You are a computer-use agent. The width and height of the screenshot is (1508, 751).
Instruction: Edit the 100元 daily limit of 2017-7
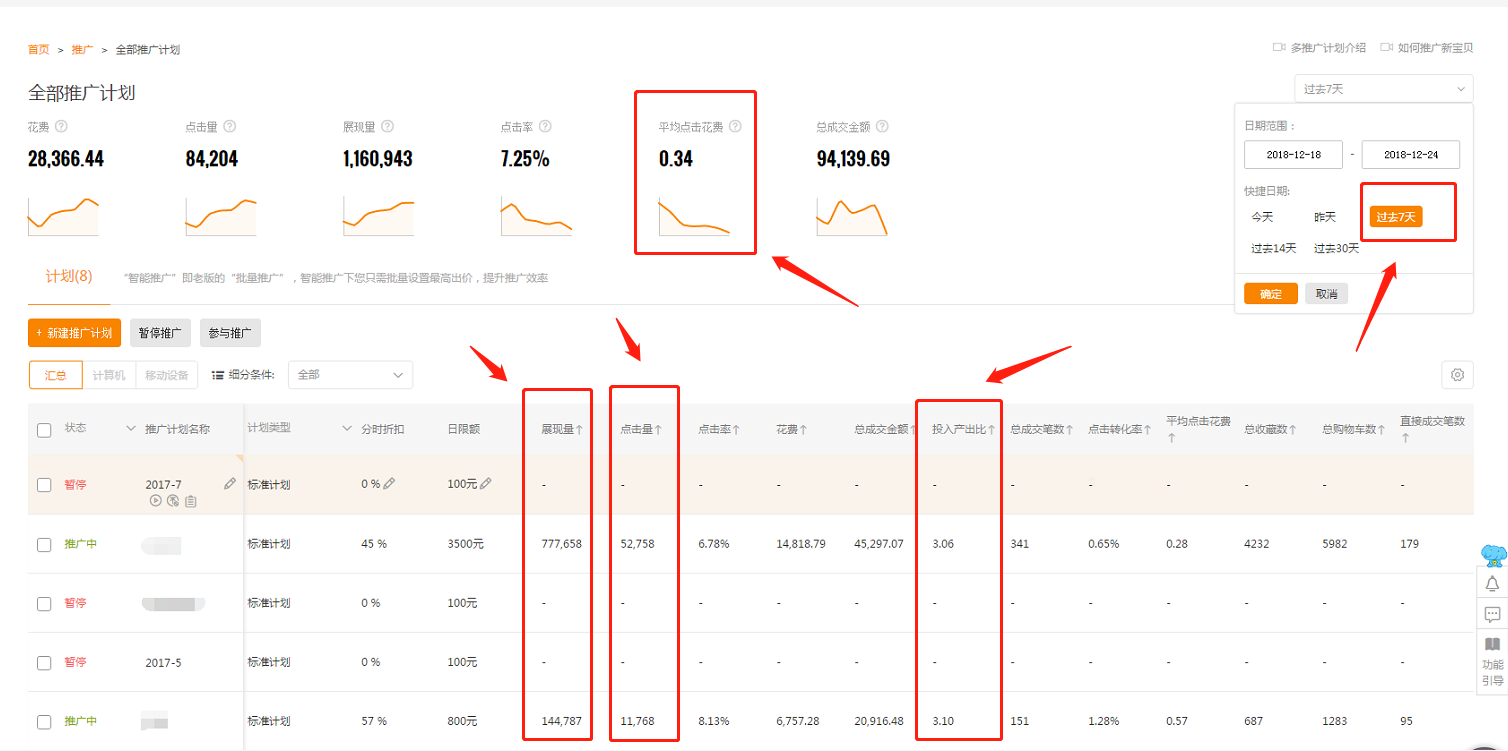click(x=486, y=484)
